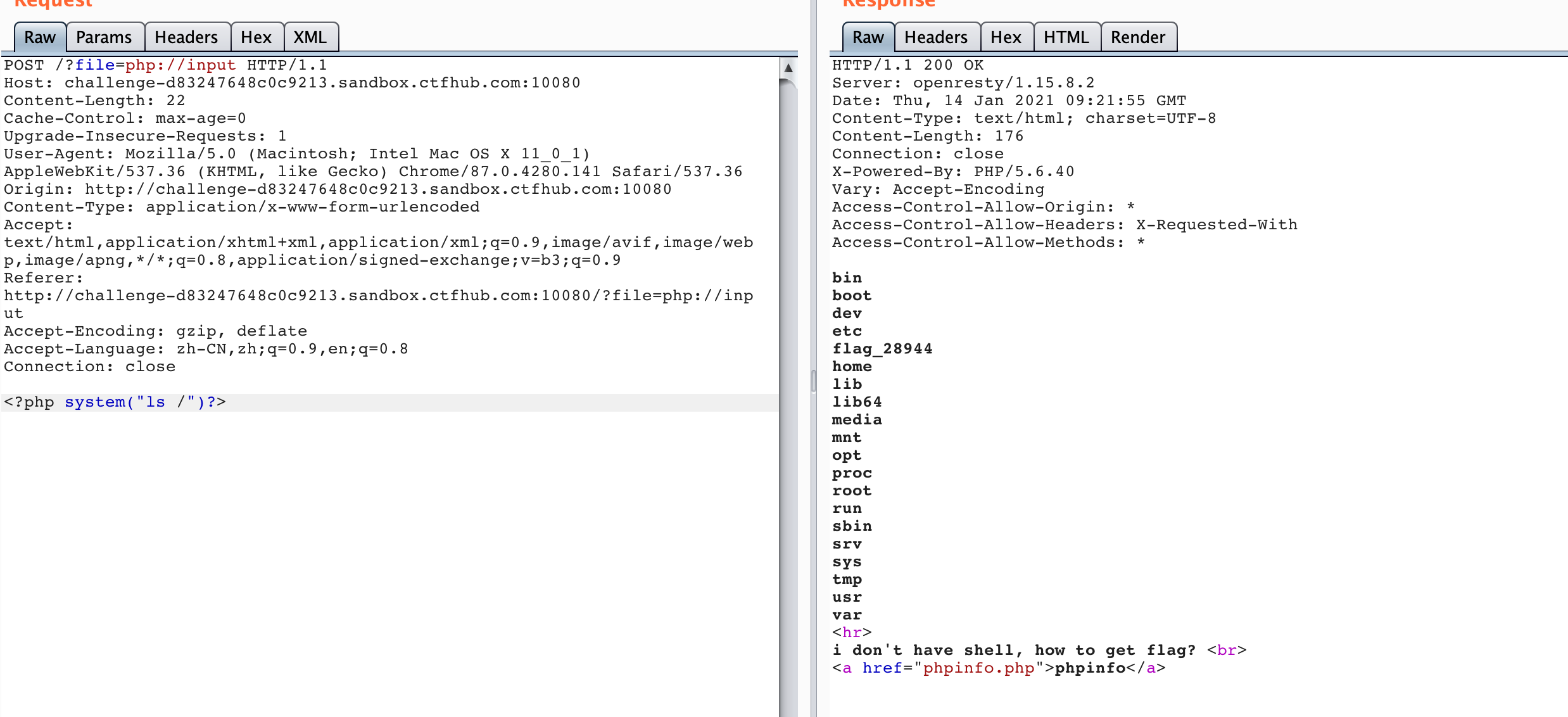Click the phpinfo.php href in the response
This screenshot has width=1568, height=717.
978,668
